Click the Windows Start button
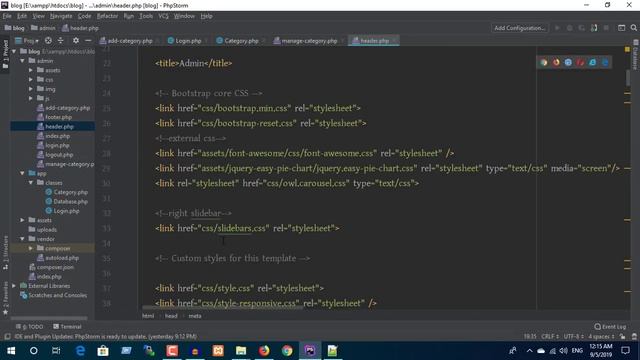The image size is (640, 360). [11, 351]
